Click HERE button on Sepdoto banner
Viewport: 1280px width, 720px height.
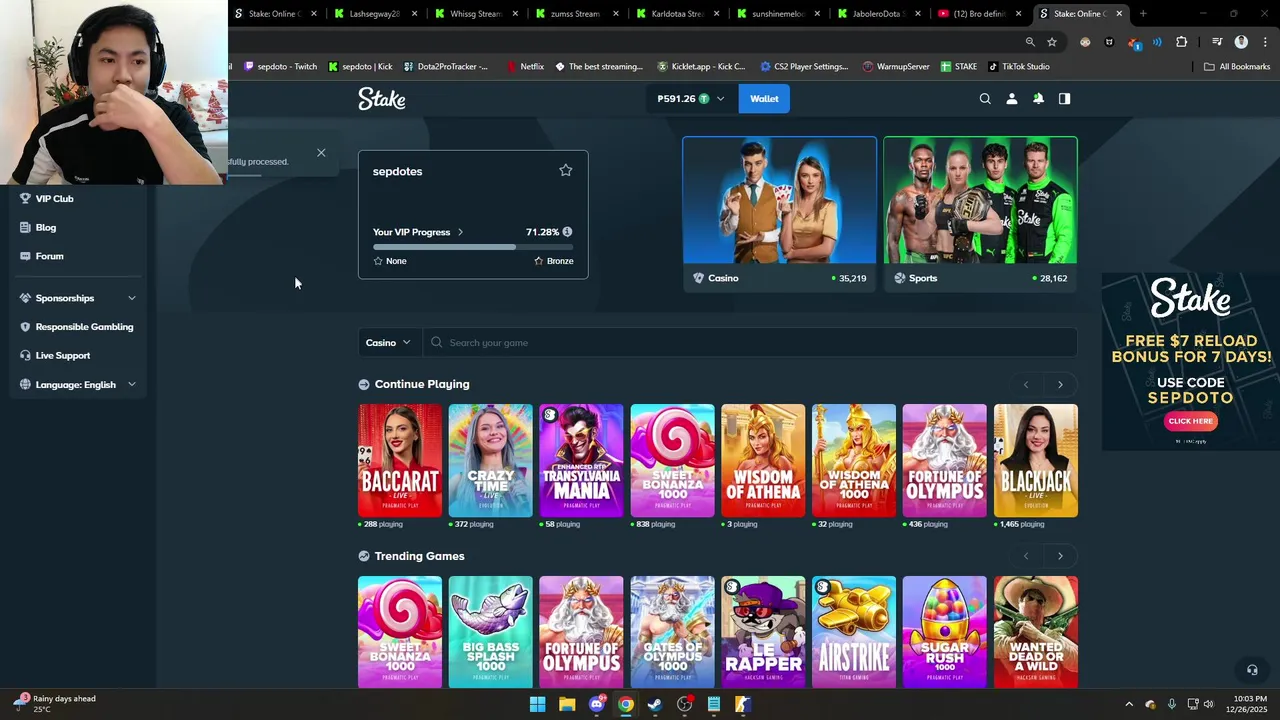(x=1191, y=421)
